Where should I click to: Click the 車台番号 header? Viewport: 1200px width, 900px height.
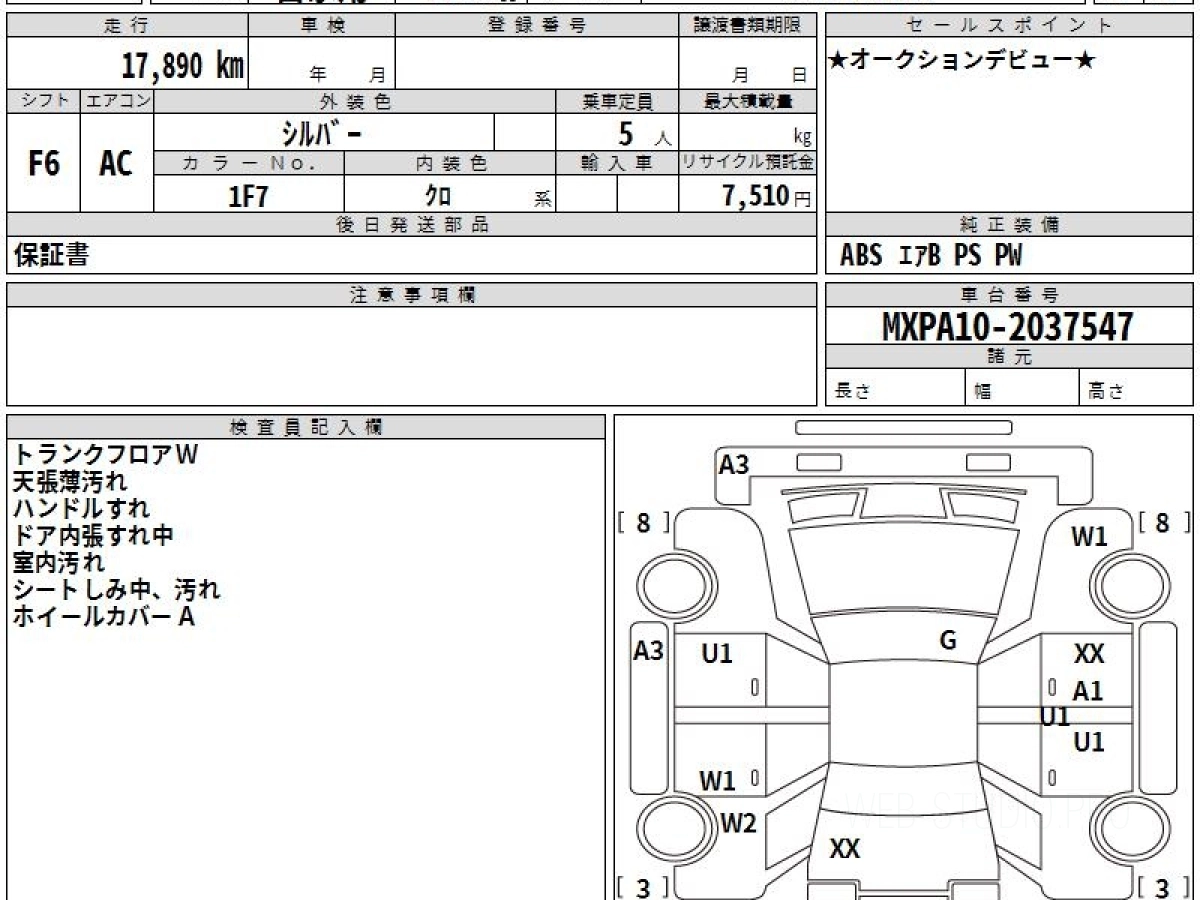point(1009,295)
